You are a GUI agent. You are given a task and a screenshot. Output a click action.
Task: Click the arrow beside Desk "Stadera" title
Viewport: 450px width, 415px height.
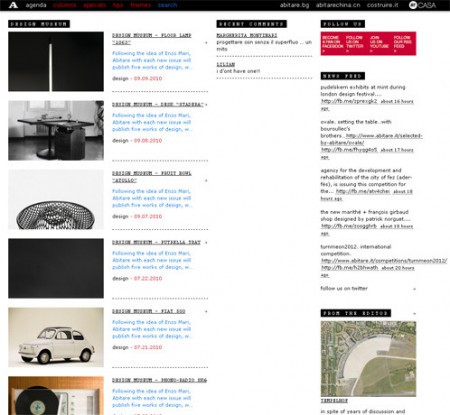click(206, 104)
